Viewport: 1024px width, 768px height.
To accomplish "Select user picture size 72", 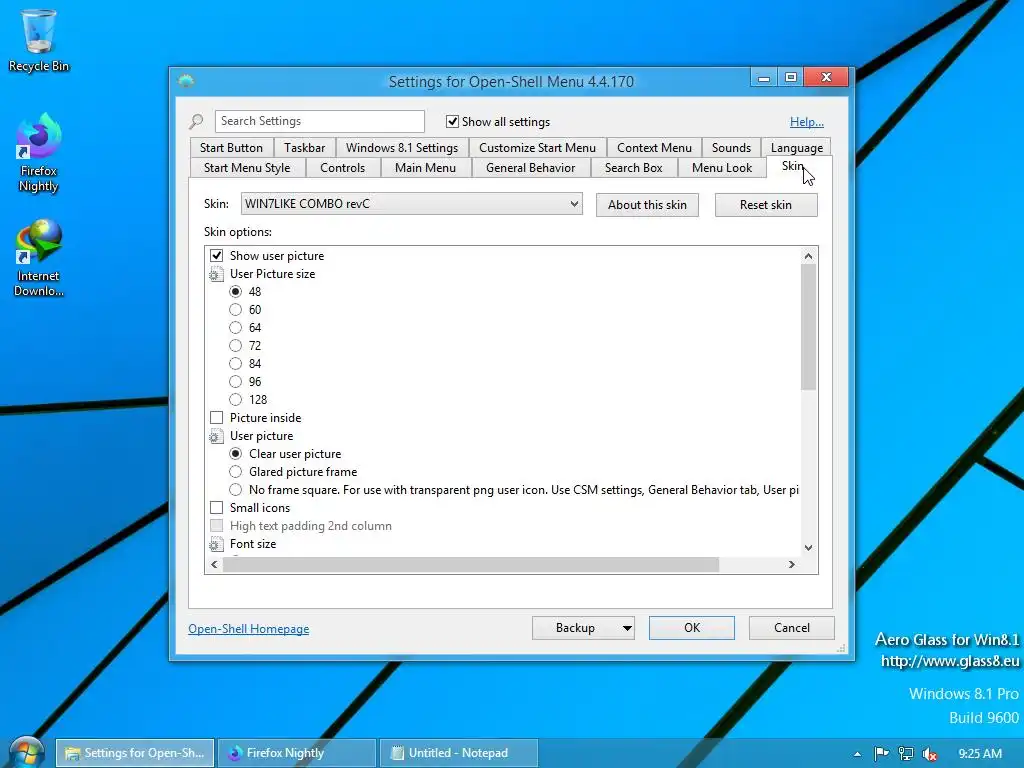I will coord(235,345).
